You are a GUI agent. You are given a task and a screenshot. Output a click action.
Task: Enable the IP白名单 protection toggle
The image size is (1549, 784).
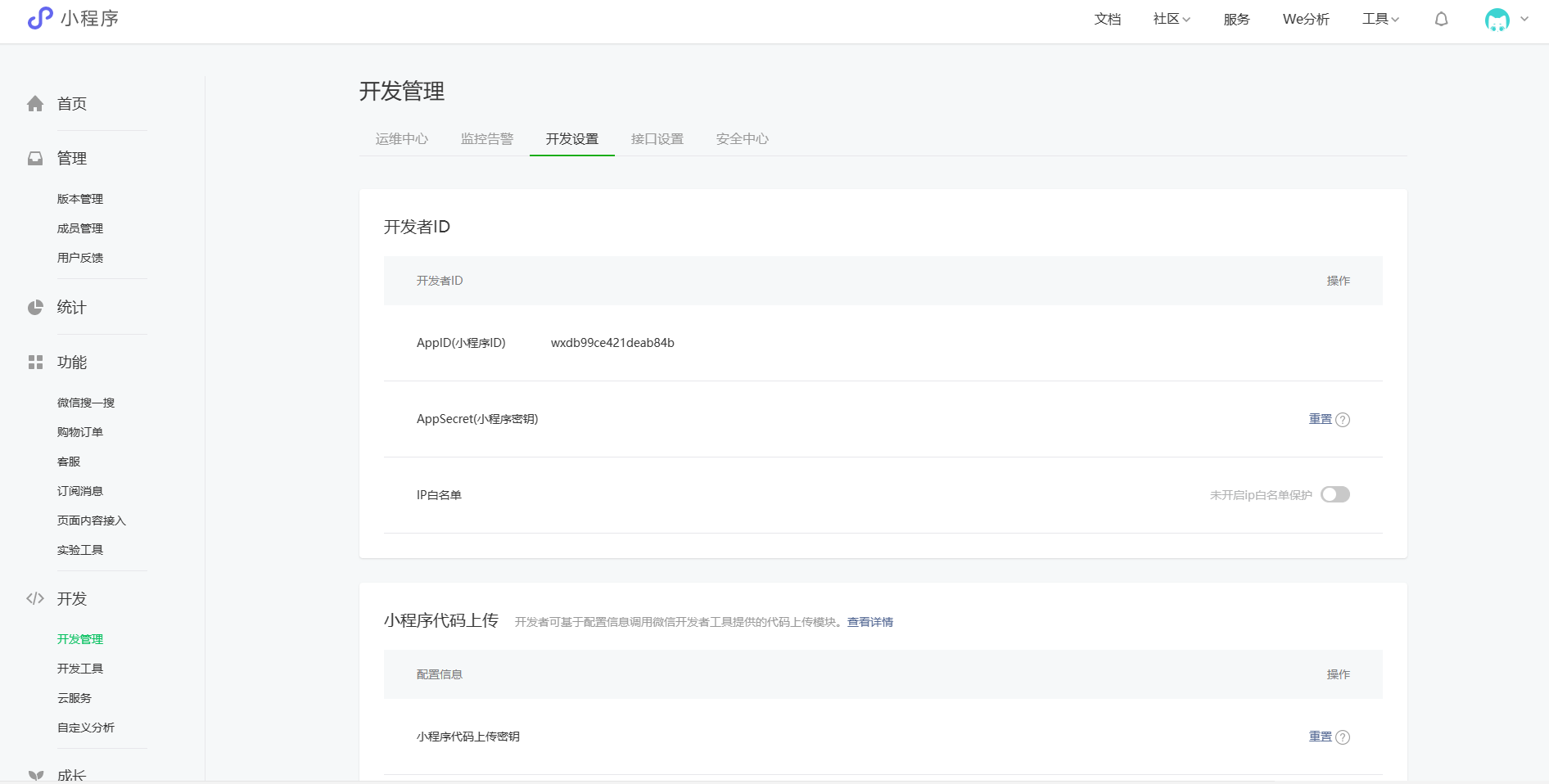coord(1334,495)
